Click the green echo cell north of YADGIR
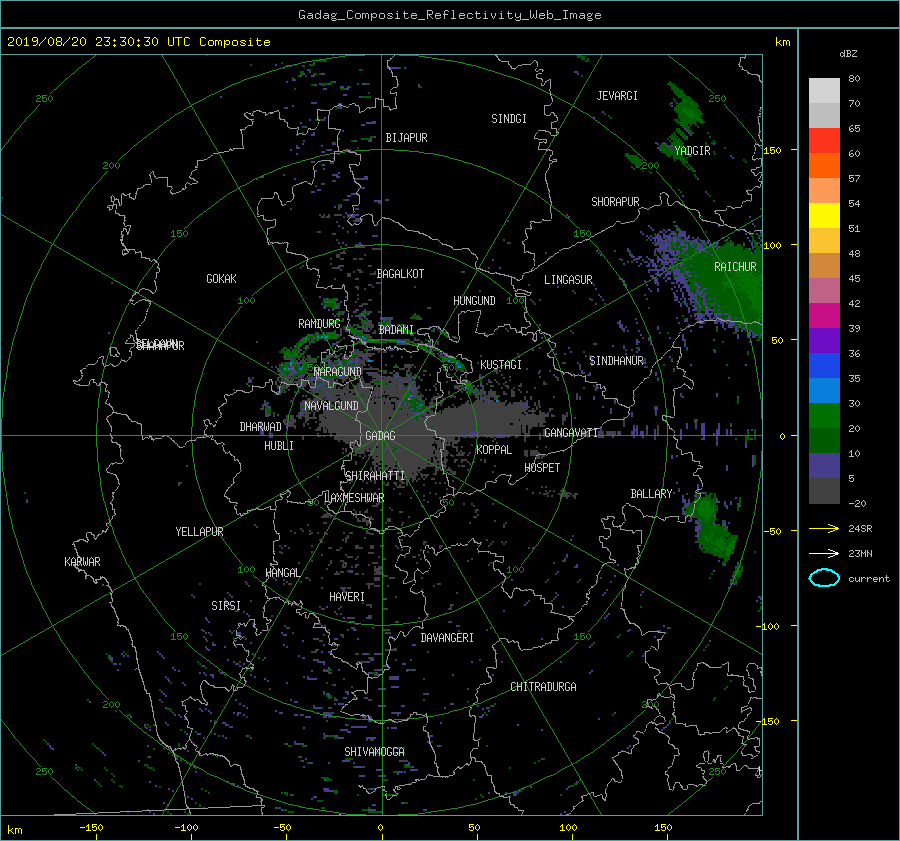Image resolution: width=900 pixels, height=841 pixels. [x=686, y=108]
